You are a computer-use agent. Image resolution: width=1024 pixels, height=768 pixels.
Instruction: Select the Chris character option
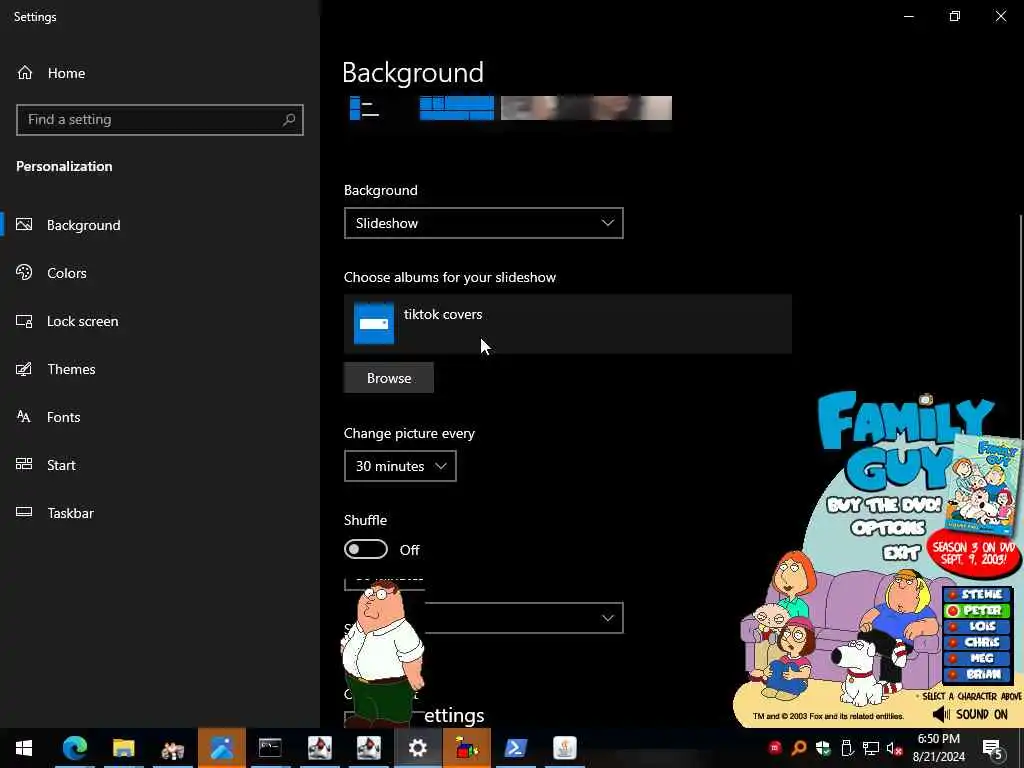[977, 643]
